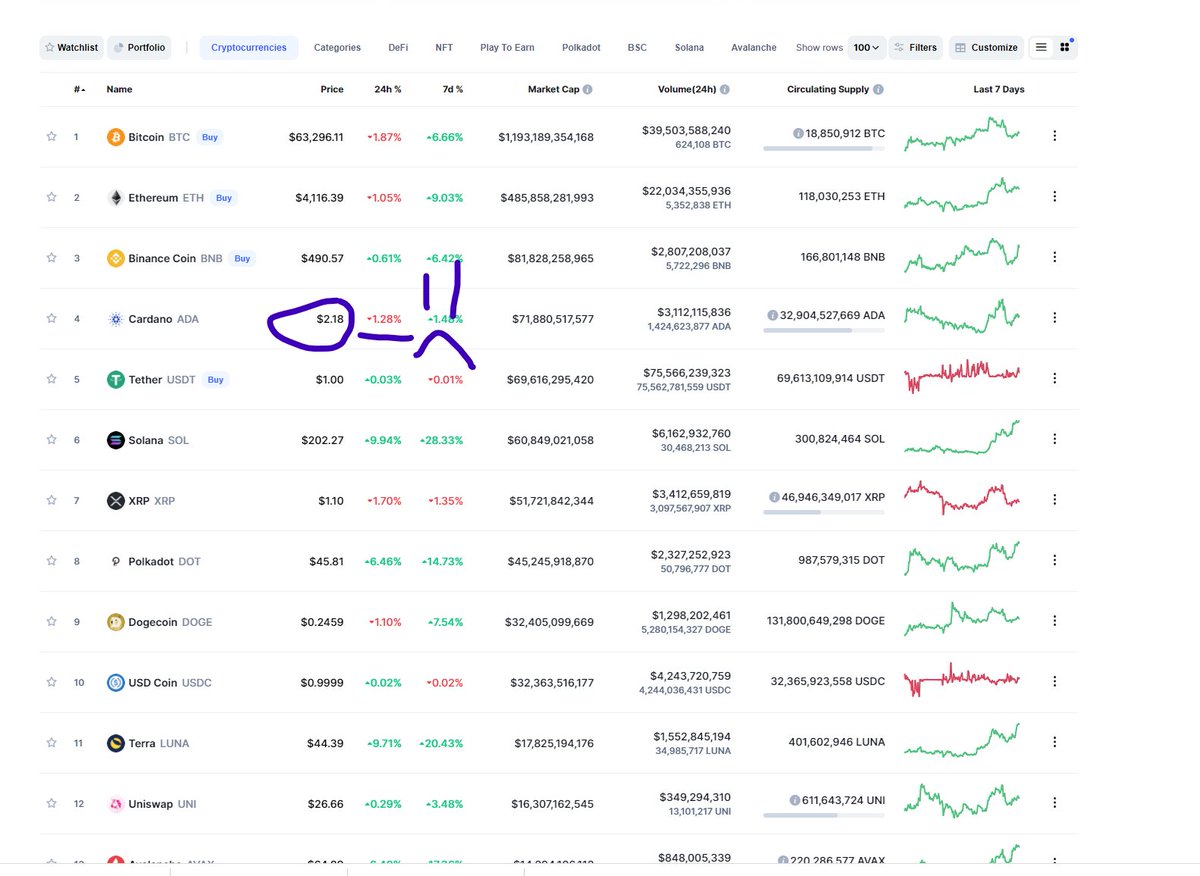Screen dimensions: 1200x876
Task: Open the Bitcoin last 7 days chart
Action: (962, 134)
